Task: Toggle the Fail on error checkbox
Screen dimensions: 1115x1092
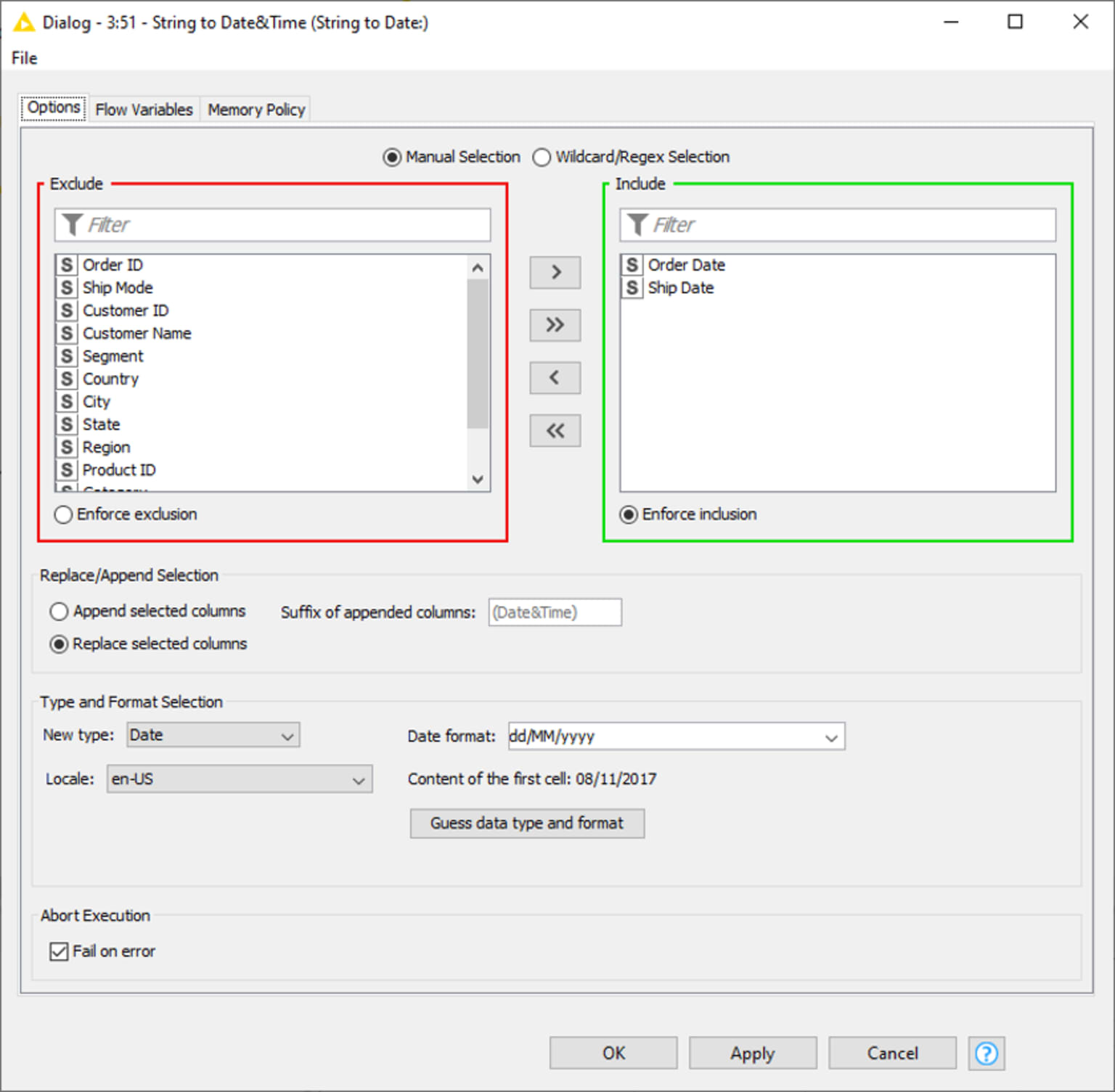Action: [x=59, y=951]
